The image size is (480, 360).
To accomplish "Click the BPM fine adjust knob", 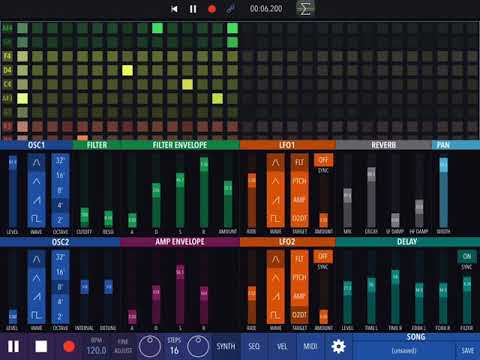I will coord(150,346).
